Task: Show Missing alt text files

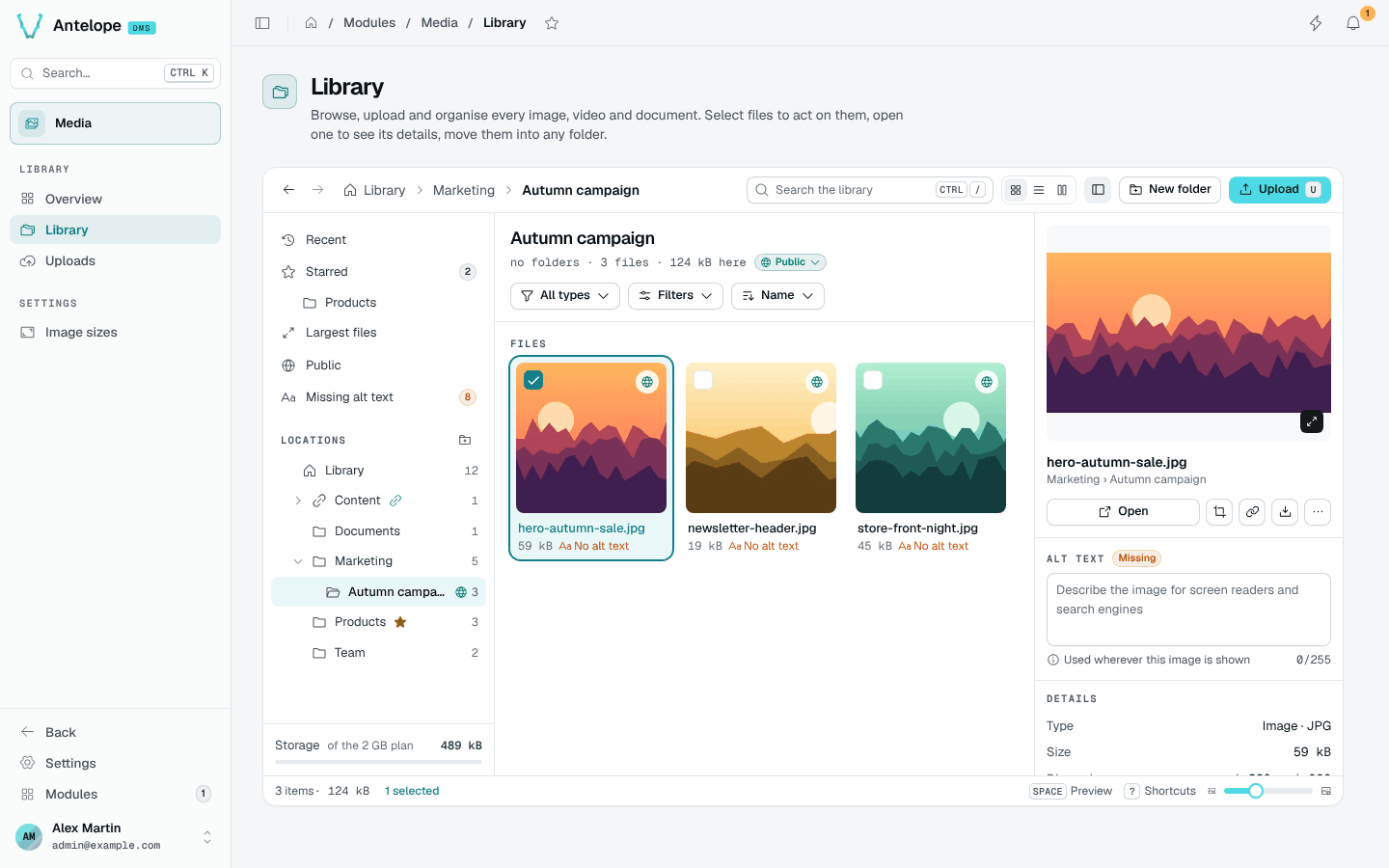Action: (x=378, y=397)
